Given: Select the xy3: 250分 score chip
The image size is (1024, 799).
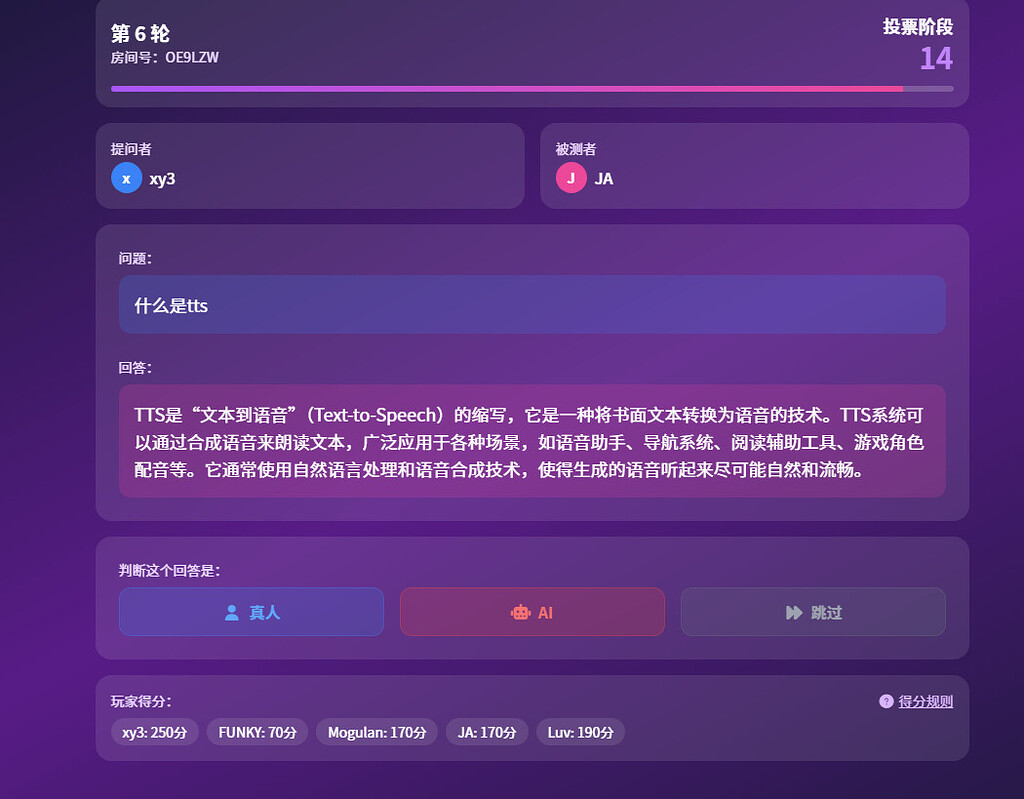Looking at the screenshot, I should point(155,732).
